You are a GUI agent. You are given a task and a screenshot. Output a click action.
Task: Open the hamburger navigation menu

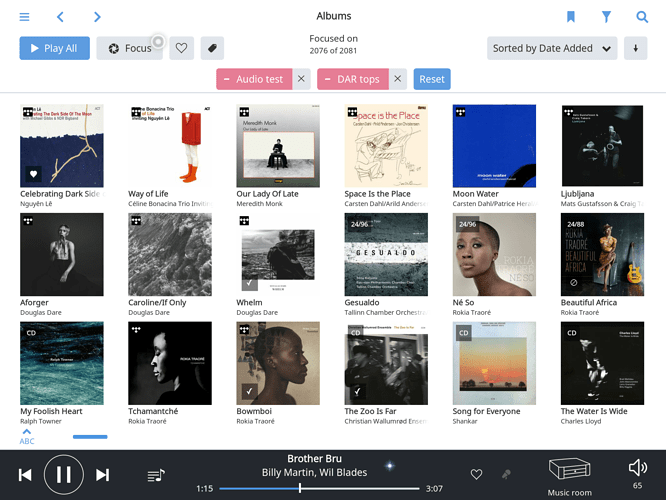[x=24, y=17]
